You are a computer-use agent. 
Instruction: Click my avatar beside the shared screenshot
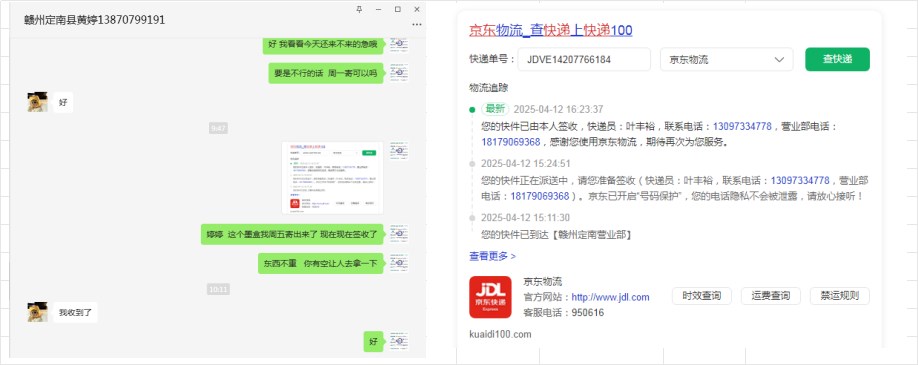click(x=399, y=151)
